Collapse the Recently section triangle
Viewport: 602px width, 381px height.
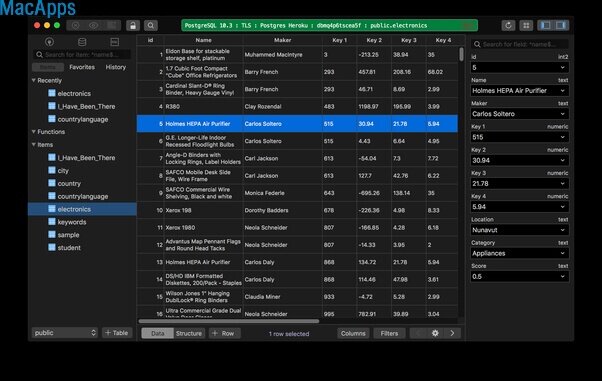tap(33, 80)
